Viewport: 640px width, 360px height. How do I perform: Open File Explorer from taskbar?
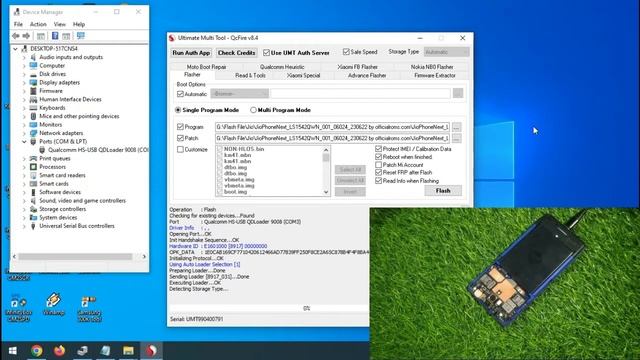coord(128,351)
